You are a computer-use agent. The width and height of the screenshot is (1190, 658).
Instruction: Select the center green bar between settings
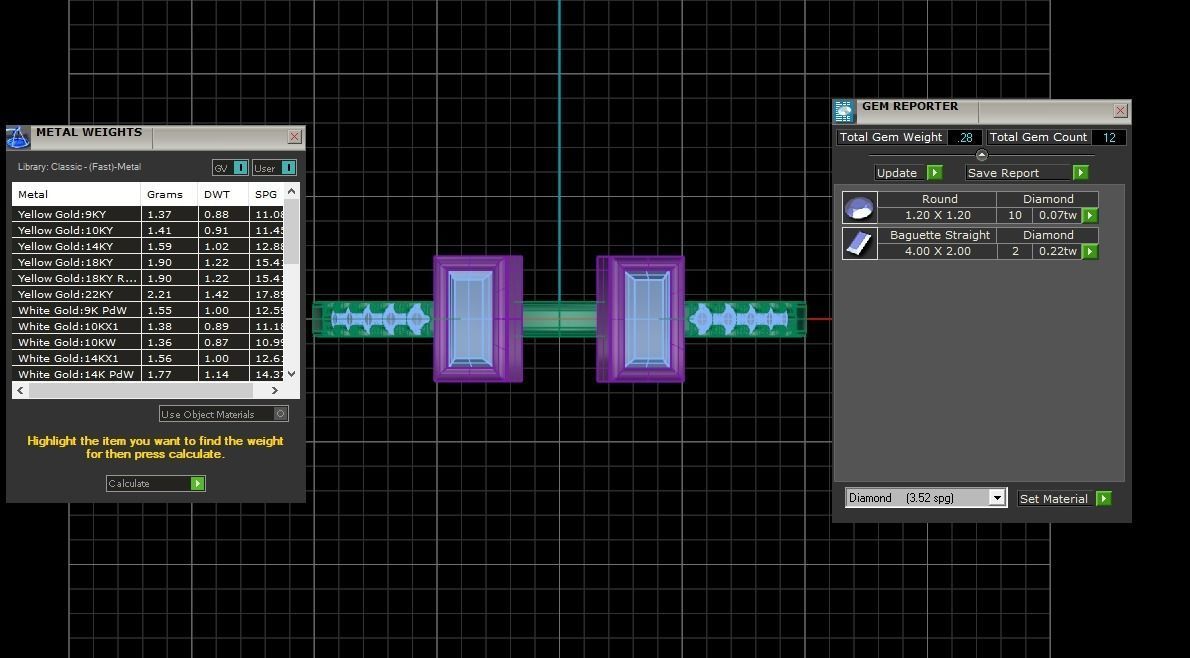coord(559,320)
